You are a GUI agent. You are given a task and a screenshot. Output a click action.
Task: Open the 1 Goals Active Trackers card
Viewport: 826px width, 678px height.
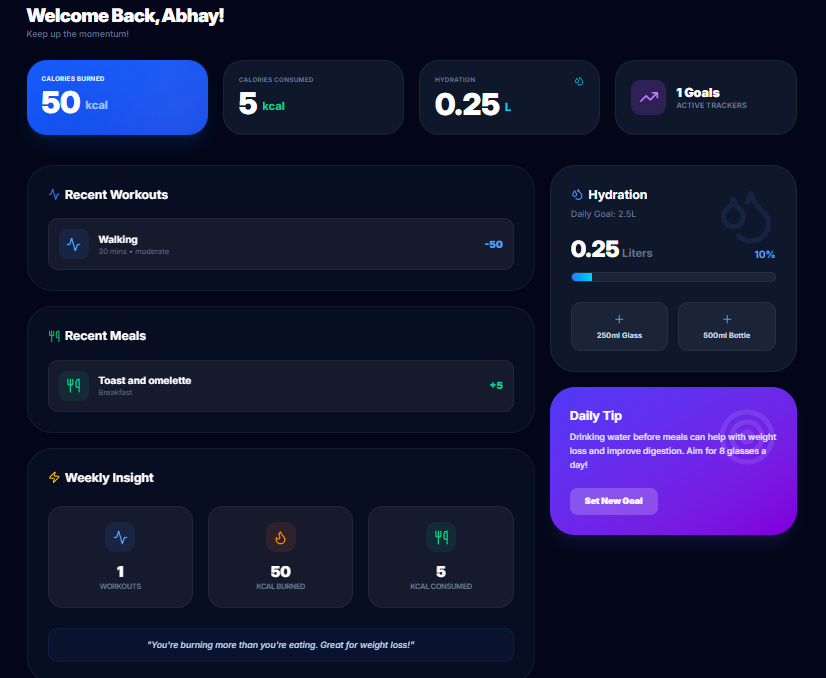coord(705,97)
